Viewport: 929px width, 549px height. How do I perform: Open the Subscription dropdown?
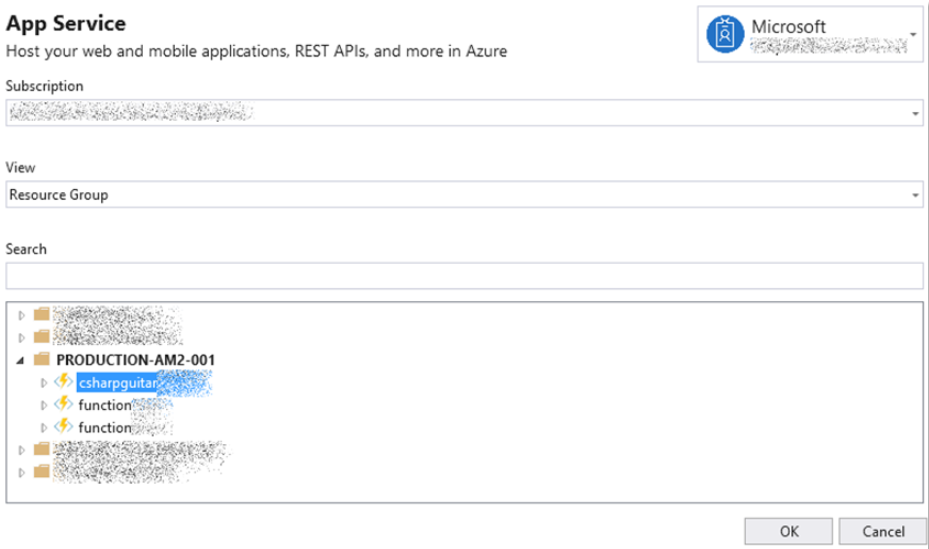pyautogui.click(x=464, y=113)
